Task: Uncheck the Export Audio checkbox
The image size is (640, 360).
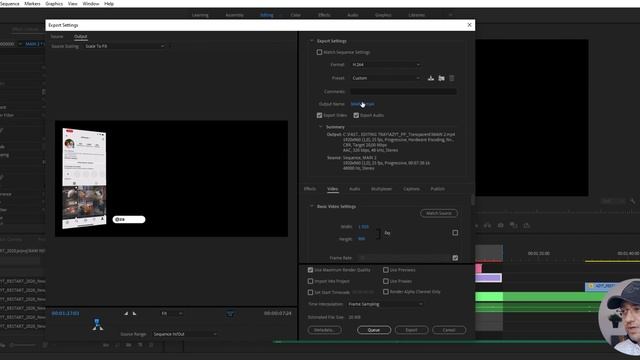Action: click(x=356, y=116)
